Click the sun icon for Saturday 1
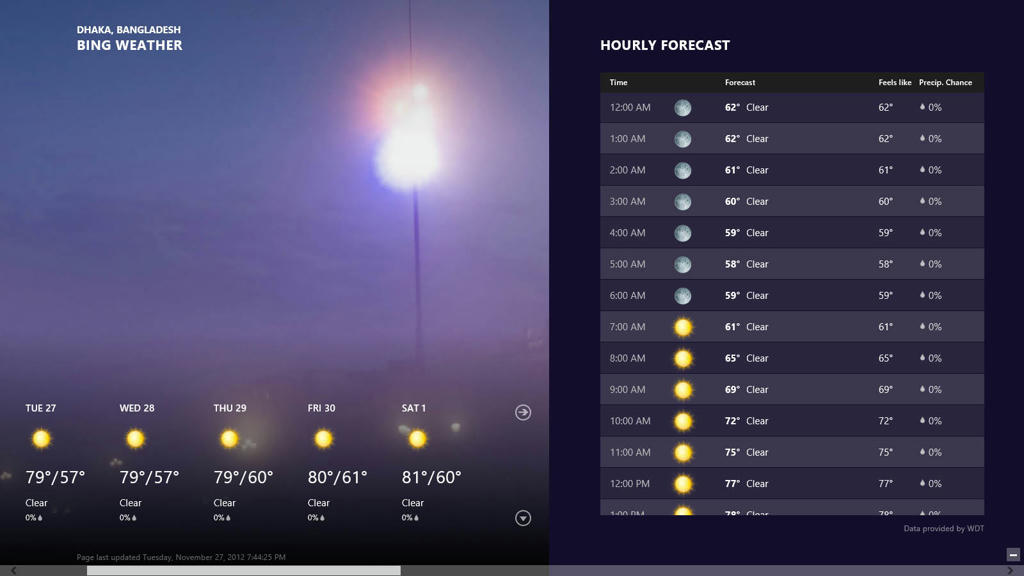Image resolution: width=1024 pixels, height=576 pixels. (x=417, y=439)
